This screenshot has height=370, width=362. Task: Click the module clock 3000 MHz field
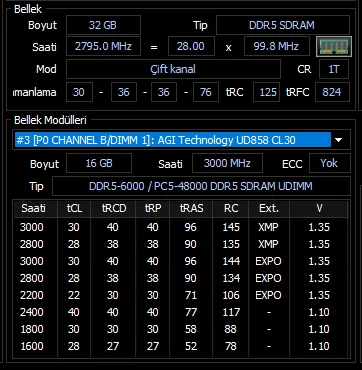(227, 163)
